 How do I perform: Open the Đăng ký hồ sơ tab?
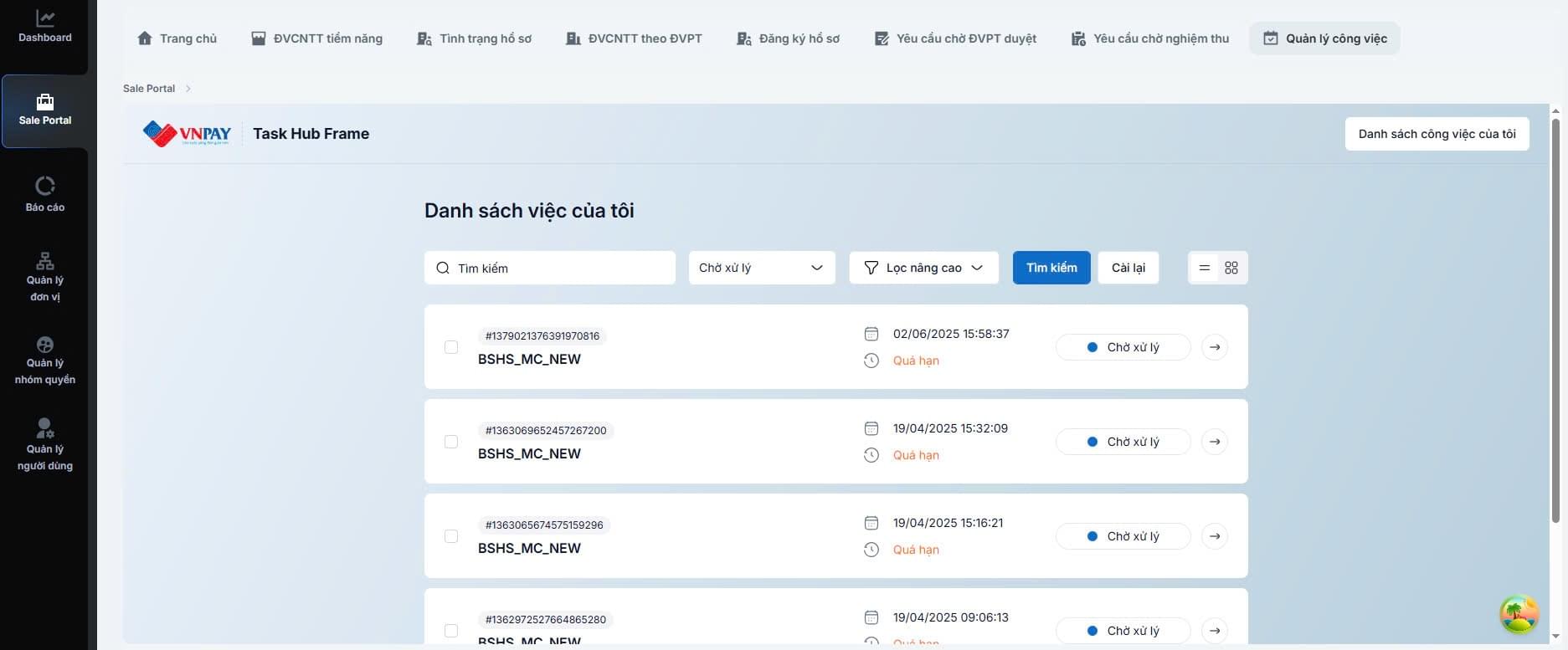tap(788, 38)
